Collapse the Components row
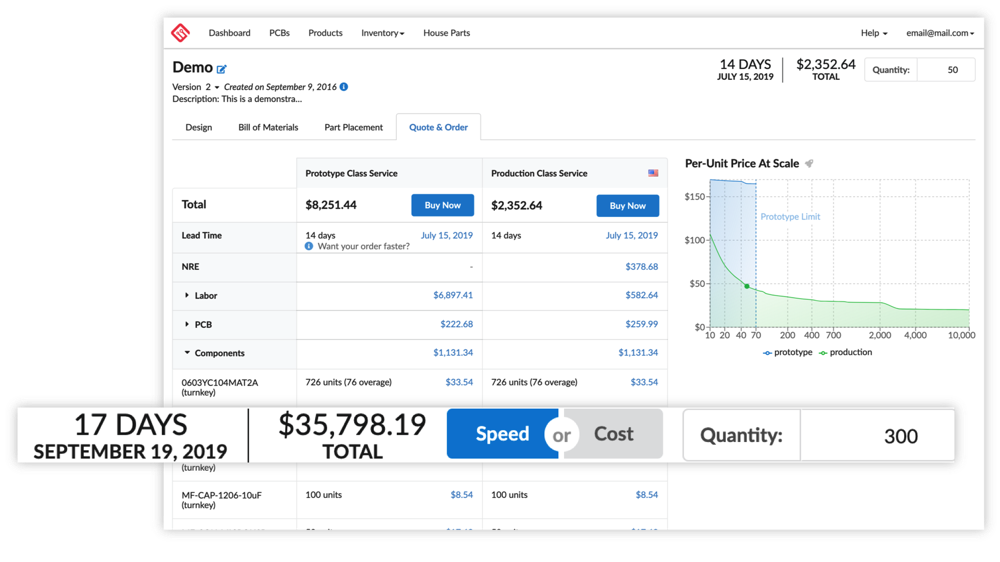 pos(187,353)
